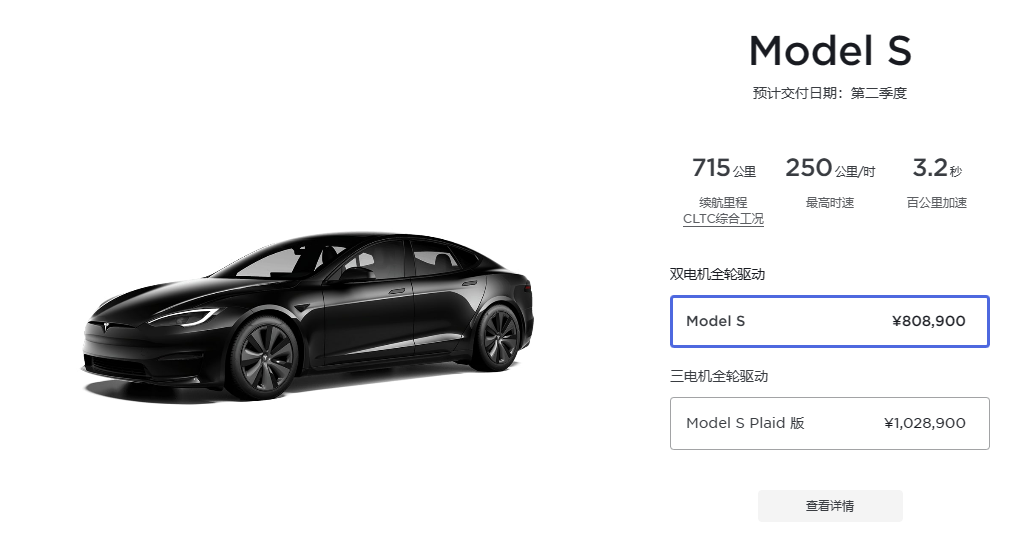Click the 3.2 秒 acceleration figure
Screen dimensions: 1035x550
[x=937, y=168]
